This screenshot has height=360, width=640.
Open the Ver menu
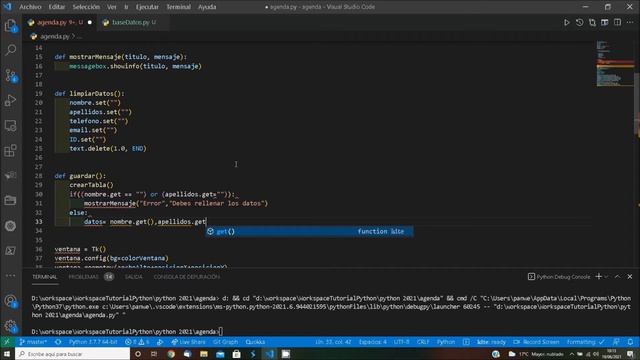point(112,7)
